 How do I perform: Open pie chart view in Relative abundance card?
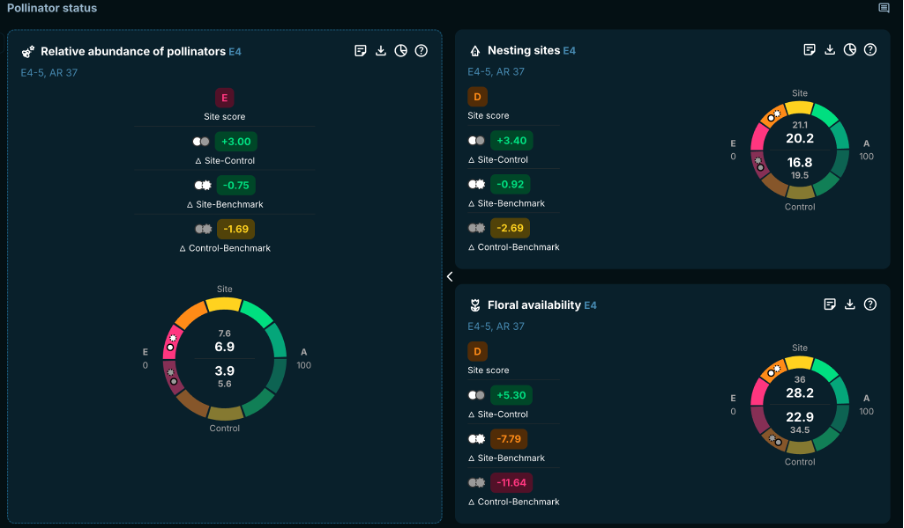pyautogui.click(x=401, y=51)
